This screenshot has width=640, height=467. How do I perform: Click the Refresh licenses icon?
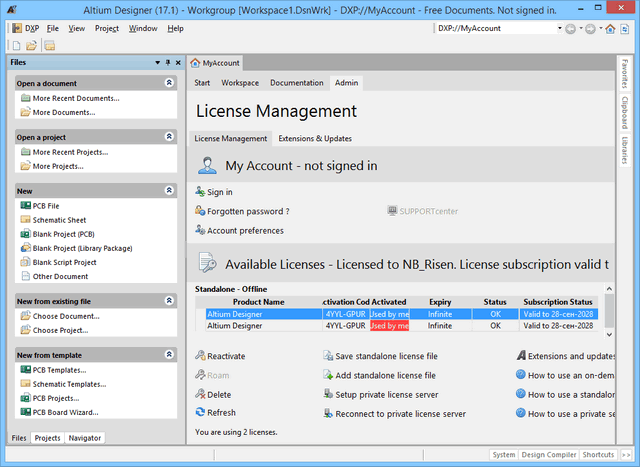[201, 412]
